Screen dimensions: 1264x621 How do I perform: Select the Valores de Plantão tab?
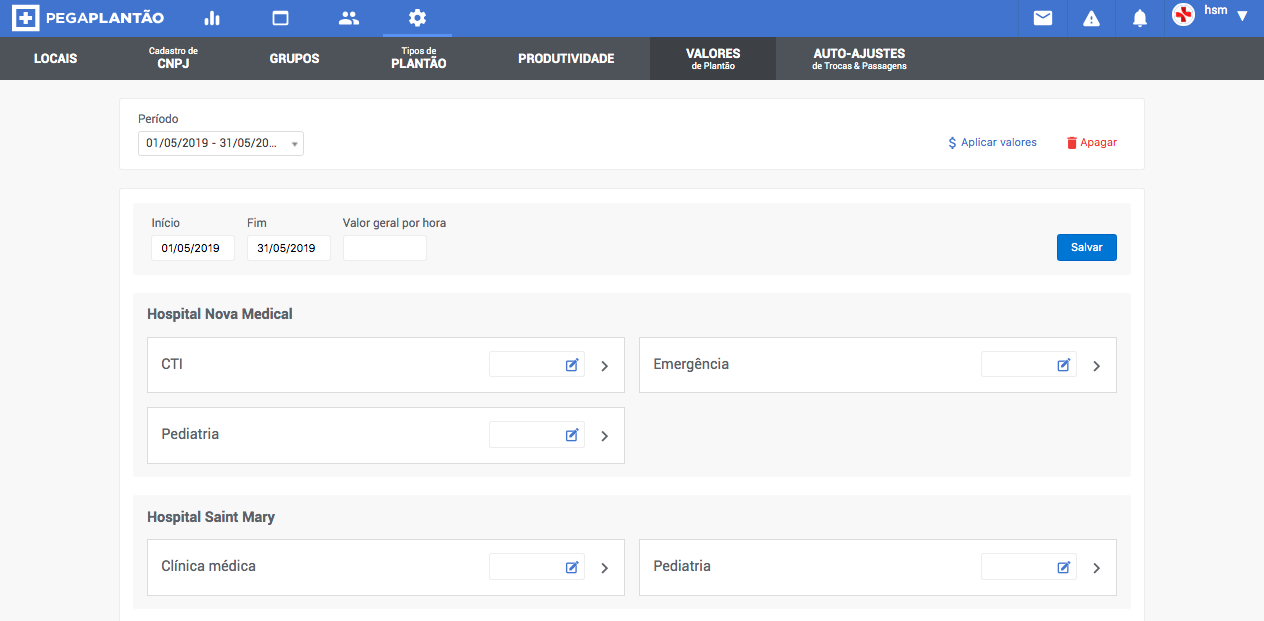click(x=713, y=59)
